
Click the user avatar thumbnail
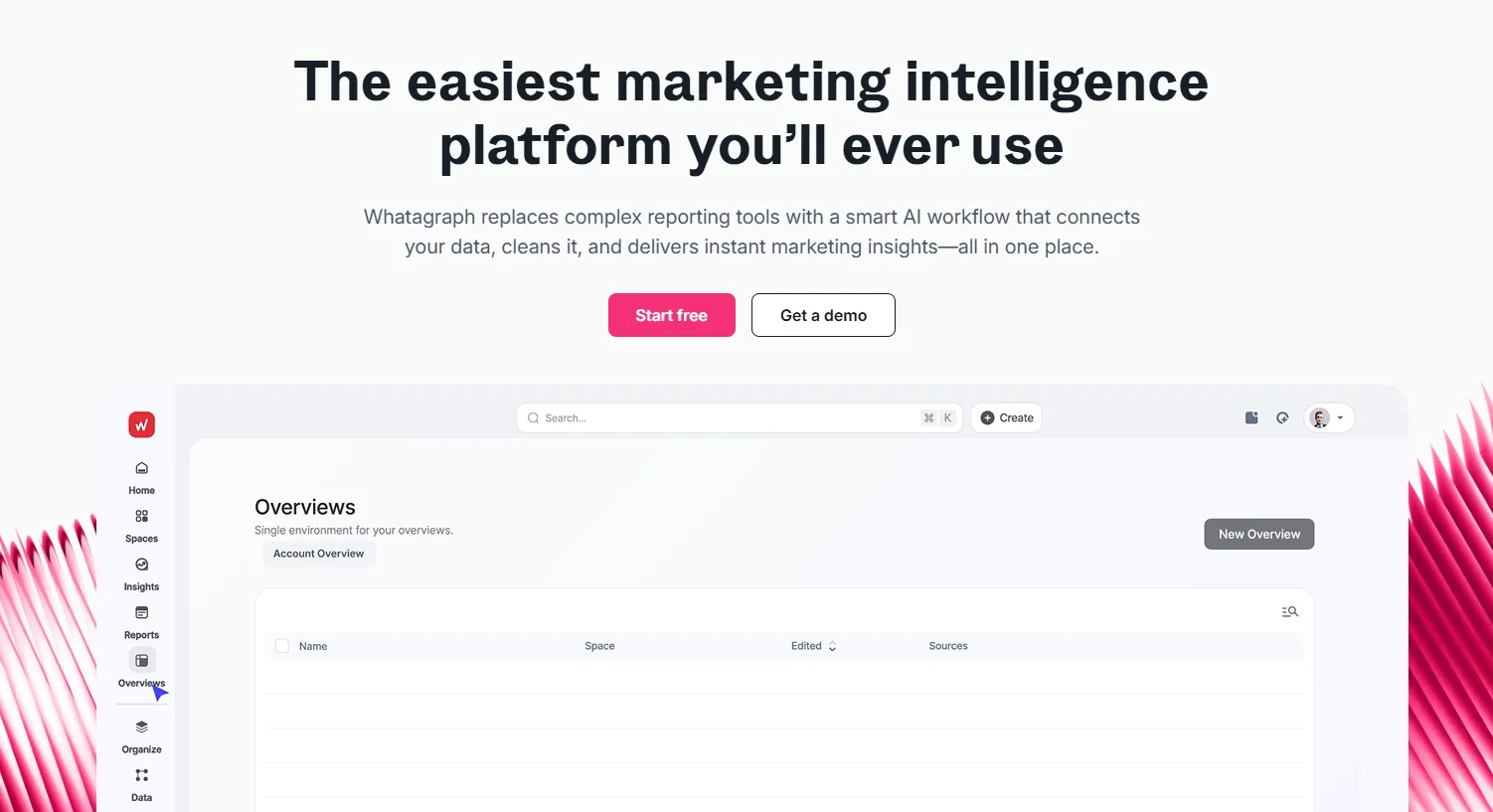click(1319, 417)
